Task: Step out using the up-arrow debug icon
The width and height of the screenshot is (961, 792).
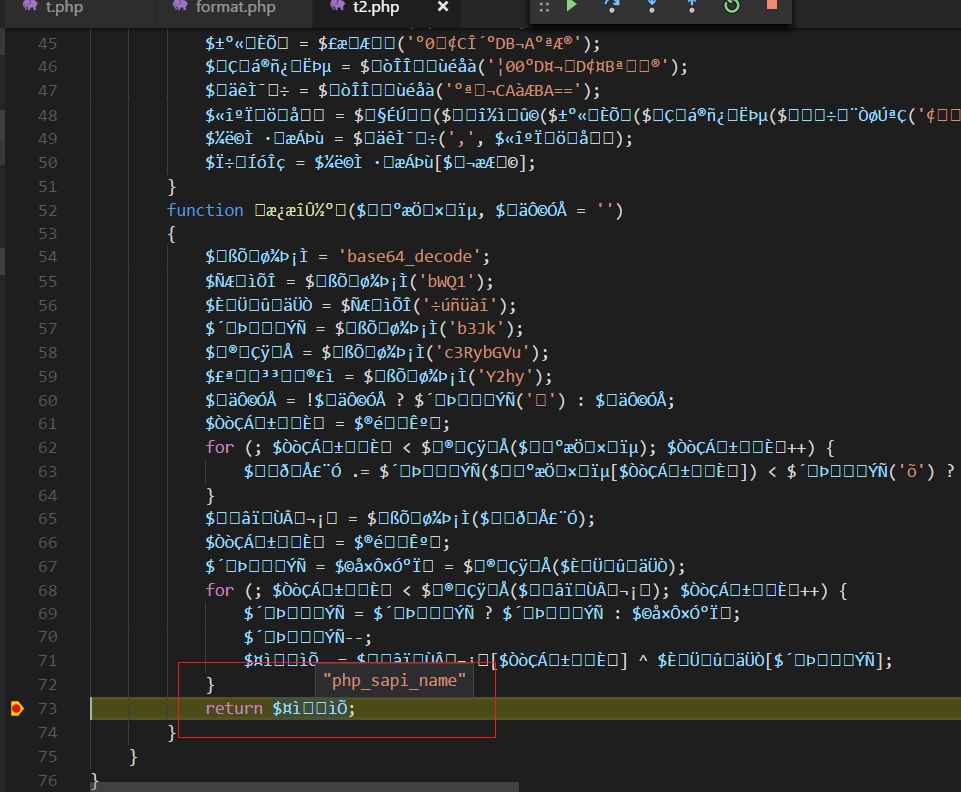Action: (692, 6)
